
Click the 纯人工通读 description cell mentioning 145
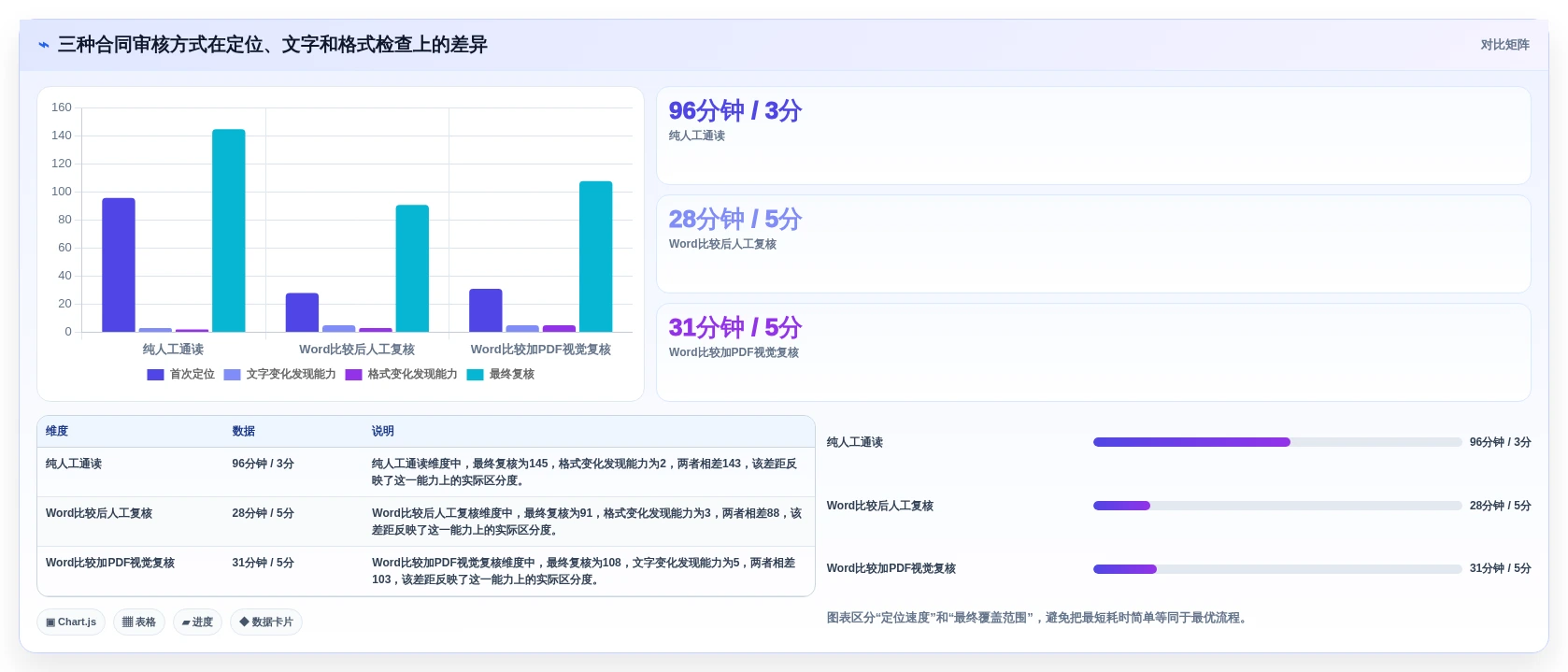[589, 472]
